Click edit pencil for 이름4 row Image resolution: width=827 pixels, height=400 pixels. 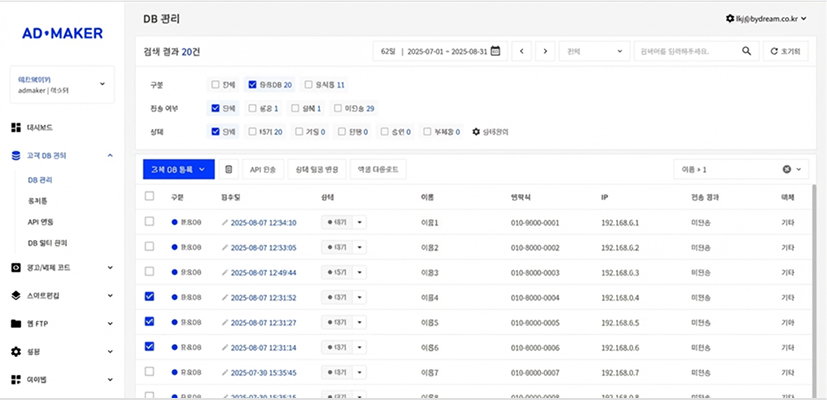[x=225, y=298]
